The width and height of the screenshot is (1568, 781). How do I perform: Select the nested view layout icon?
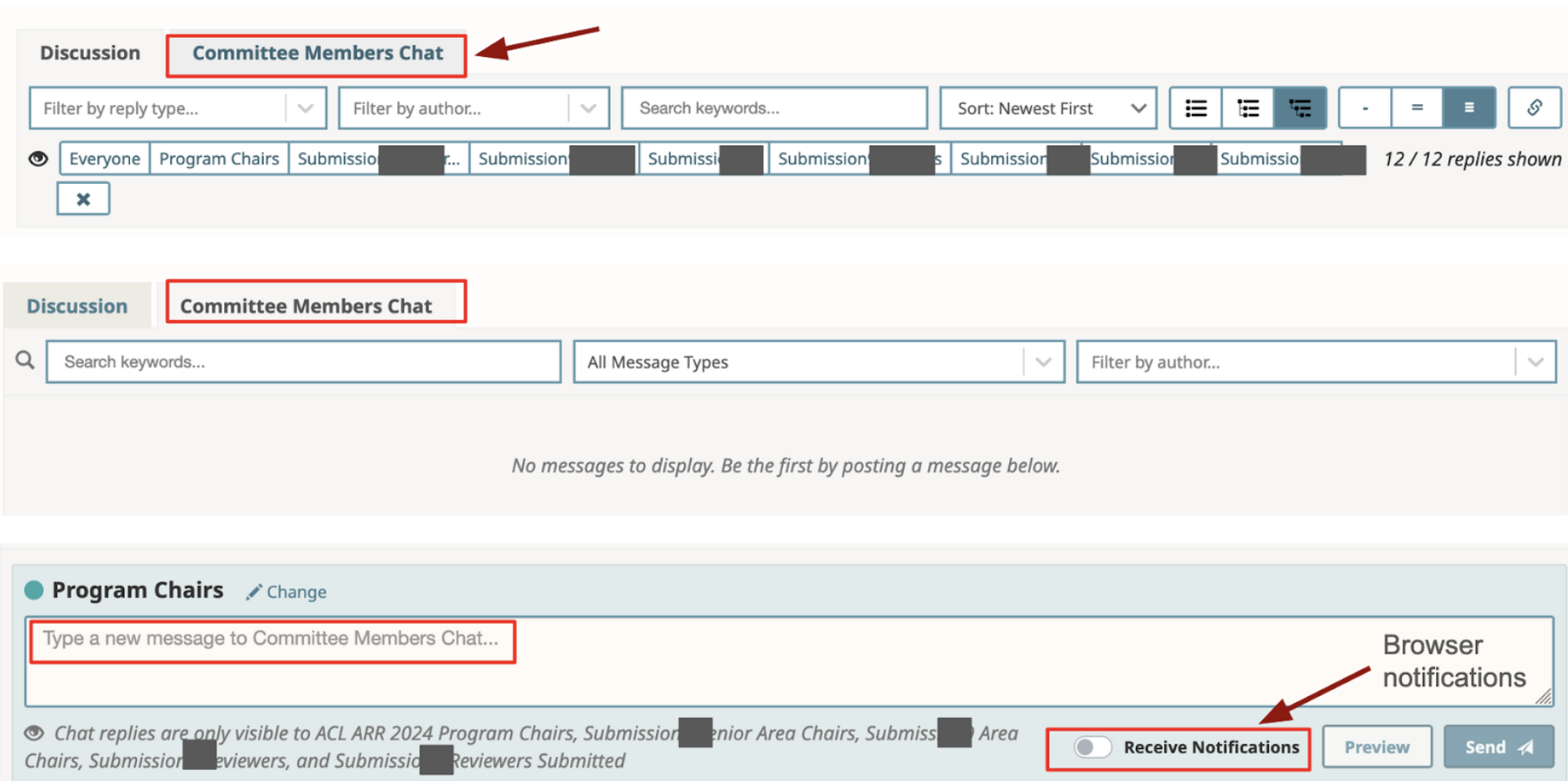(x=1300, y=108)
